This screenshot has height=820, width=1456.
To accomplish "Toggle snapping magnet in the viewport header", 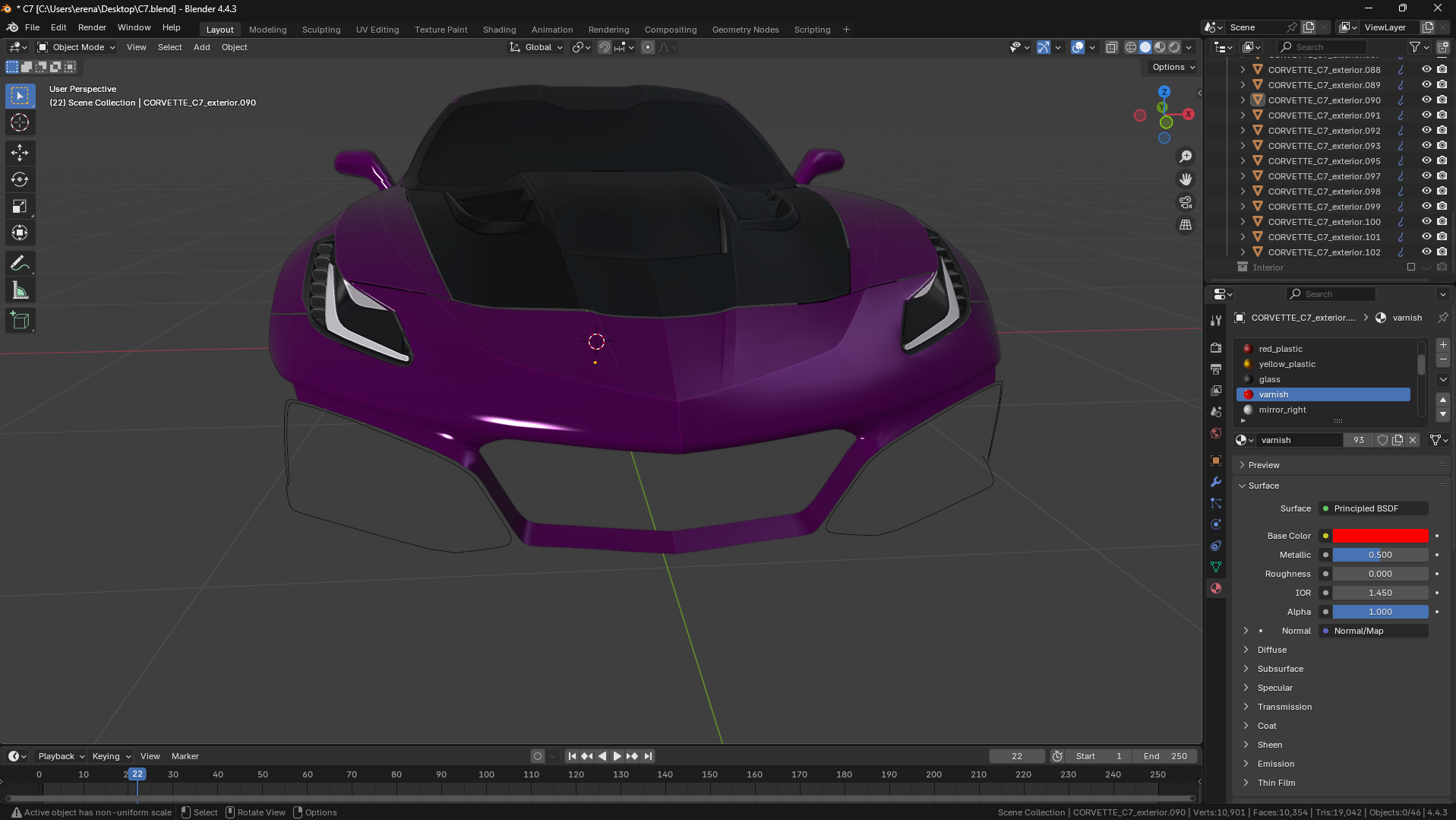I will point(605,47).
